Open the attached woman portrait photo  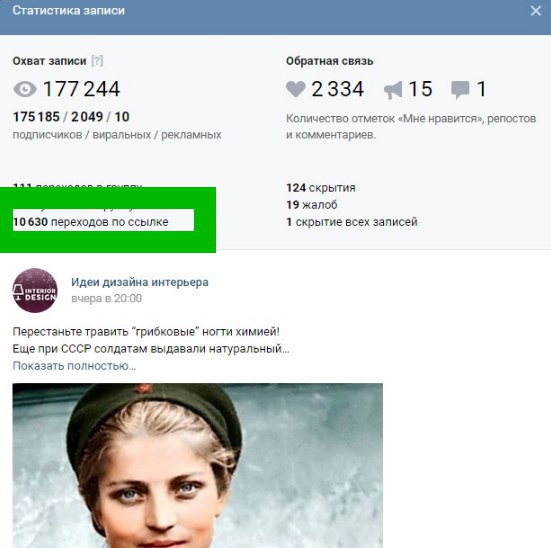(197, 465)
